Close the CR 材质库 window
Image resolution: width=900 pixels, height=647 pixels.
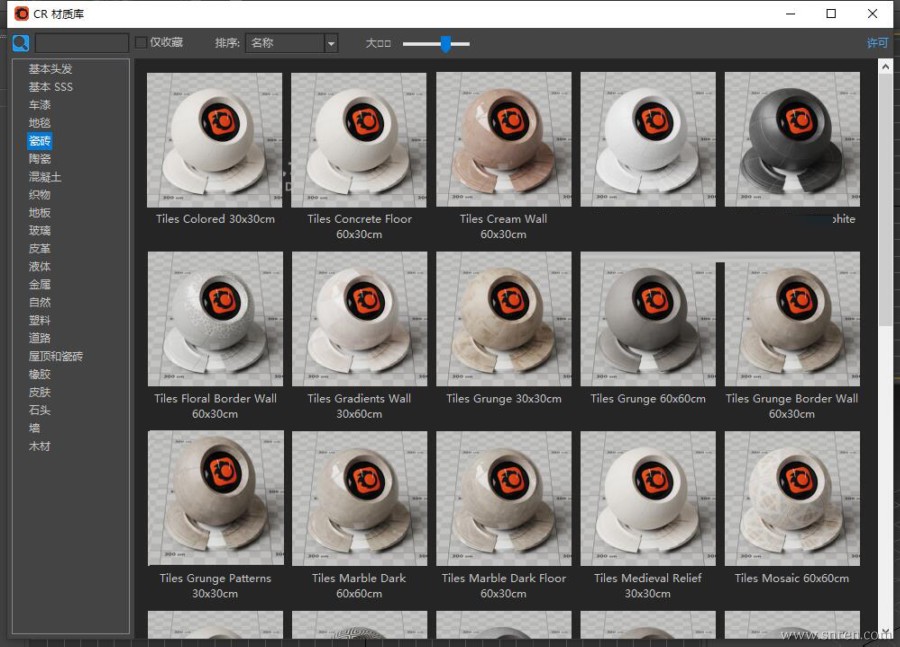[x=872, y=14]
